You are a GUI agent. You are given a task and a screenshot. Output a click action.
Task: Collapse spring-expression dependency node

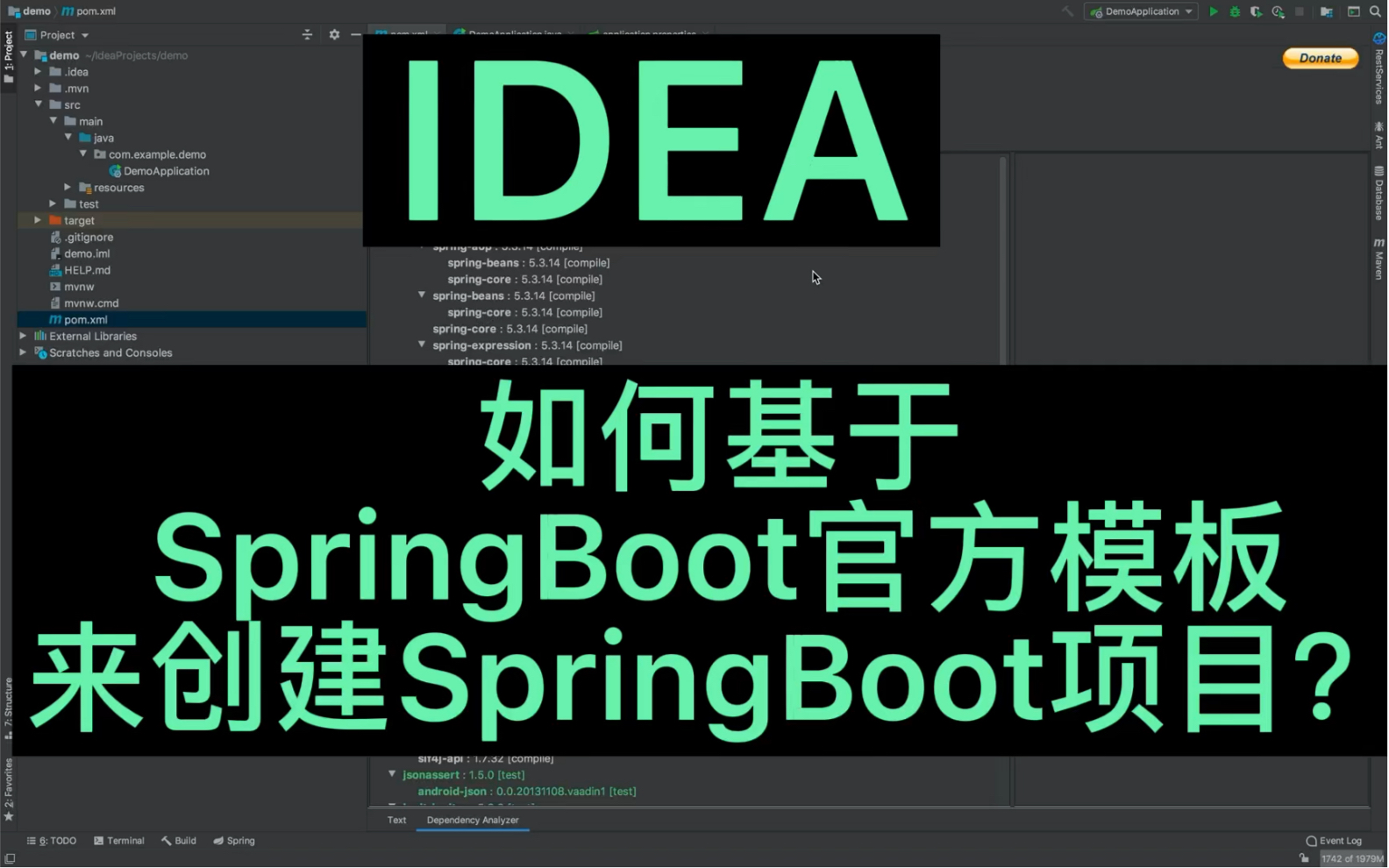coord(422,345)
